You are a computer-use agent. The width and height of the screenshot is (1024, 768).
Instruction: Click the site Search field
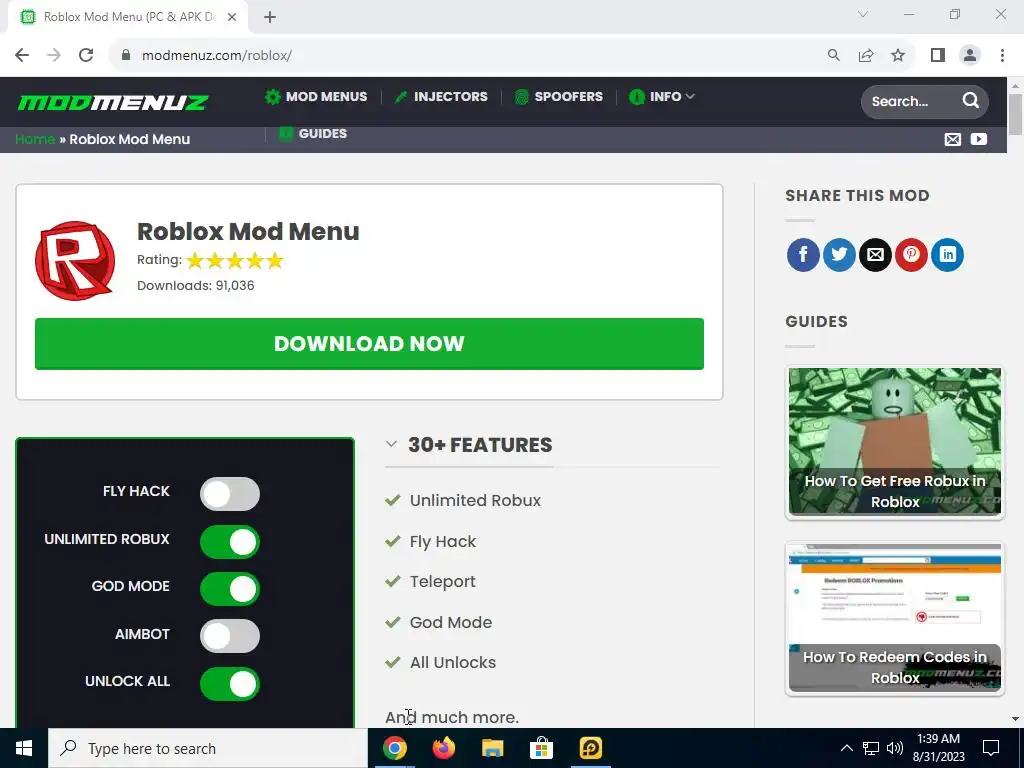click(x=912, y=101)
